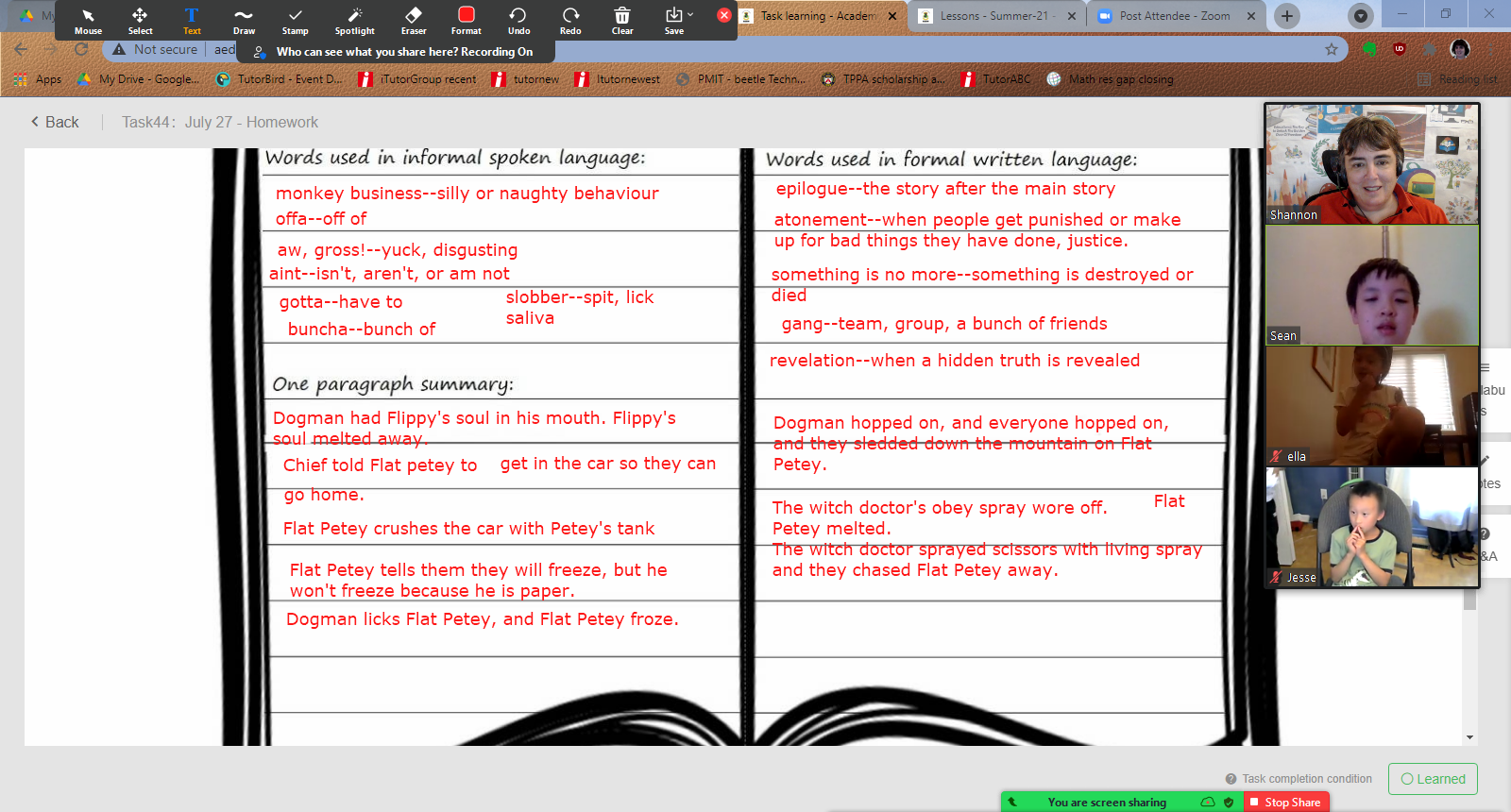Image resolution: width=1511 pixels, height=812 pixels.
Task: Choose the Select annotation tool
Action: point(140,21)
